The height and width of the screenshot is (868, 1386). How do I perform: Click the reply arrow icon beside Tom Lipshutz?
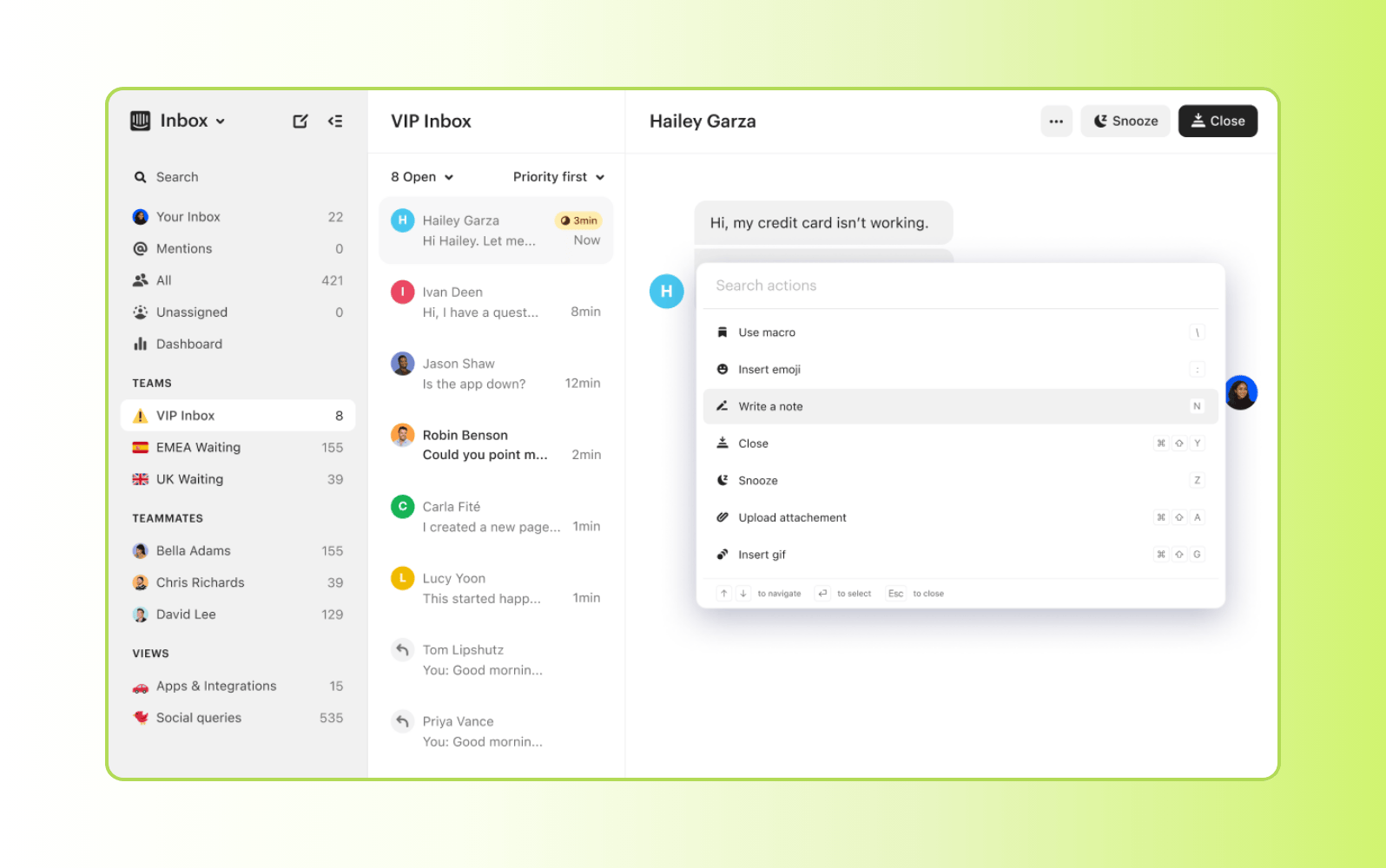pos(402,650)
